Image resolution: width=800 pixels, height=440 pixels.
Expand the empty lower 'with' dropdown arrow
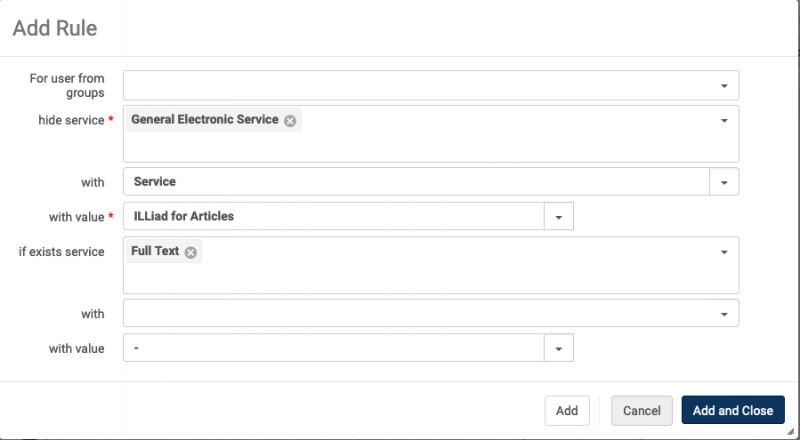click(724, 314)
